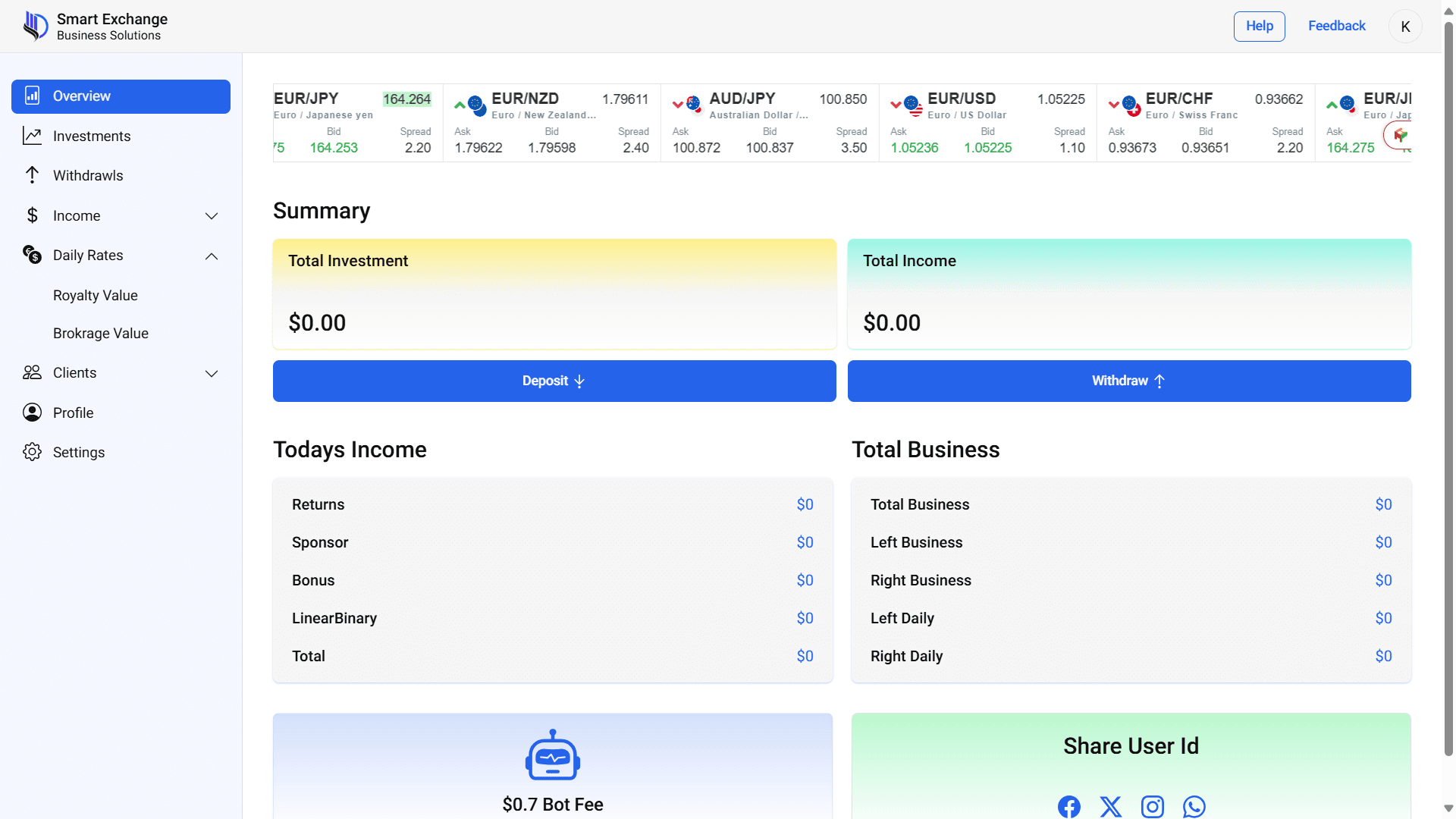Click the Instagram share icon

(1153, 806)
